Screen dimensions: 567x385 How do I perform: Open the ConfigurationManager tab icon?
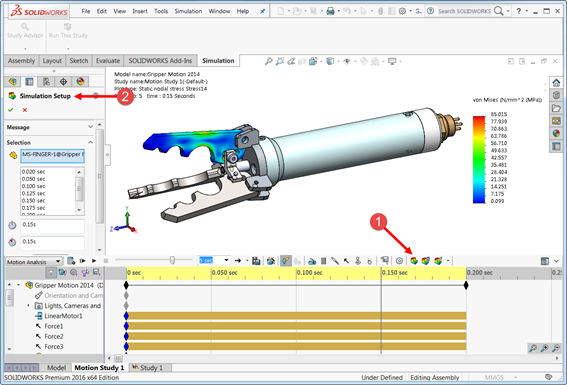pyautogui.click(x=46, y=82)
